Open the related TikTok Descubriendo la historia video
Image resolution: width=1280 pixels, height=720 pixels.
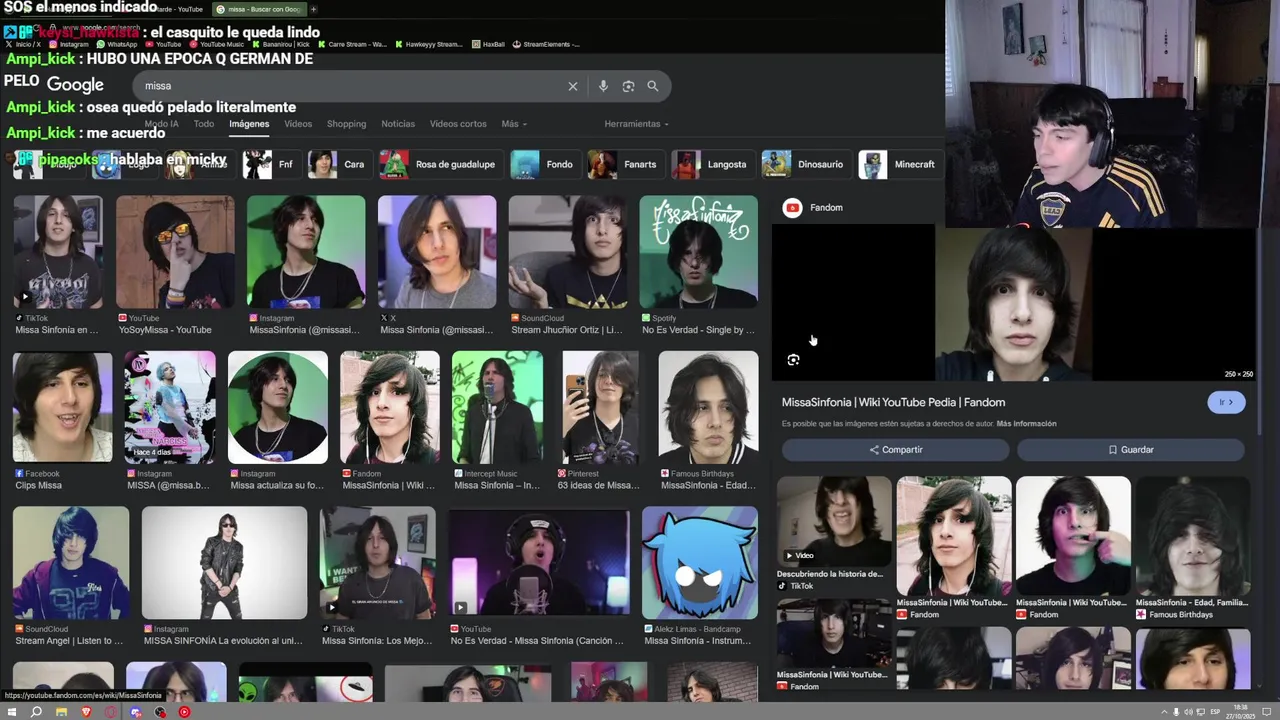(834, 522)
